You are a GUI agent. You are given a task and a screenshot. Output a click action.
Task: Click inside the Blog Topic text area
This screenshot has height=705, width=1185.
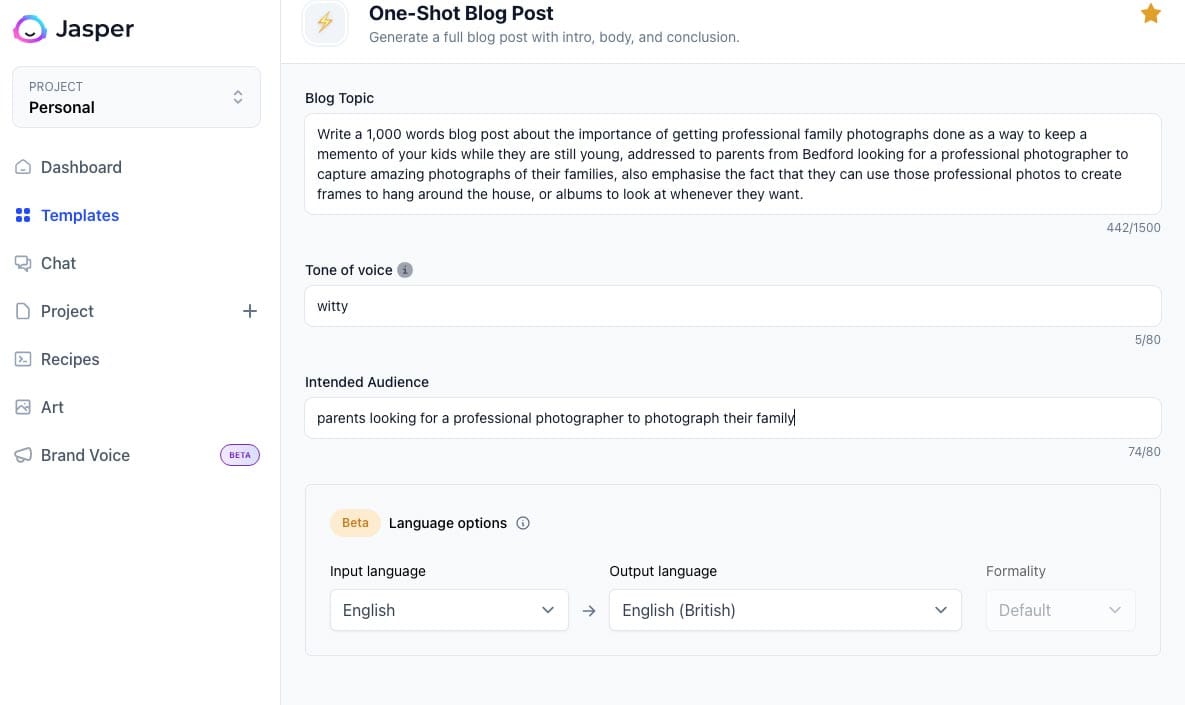(x=732, y=163)
